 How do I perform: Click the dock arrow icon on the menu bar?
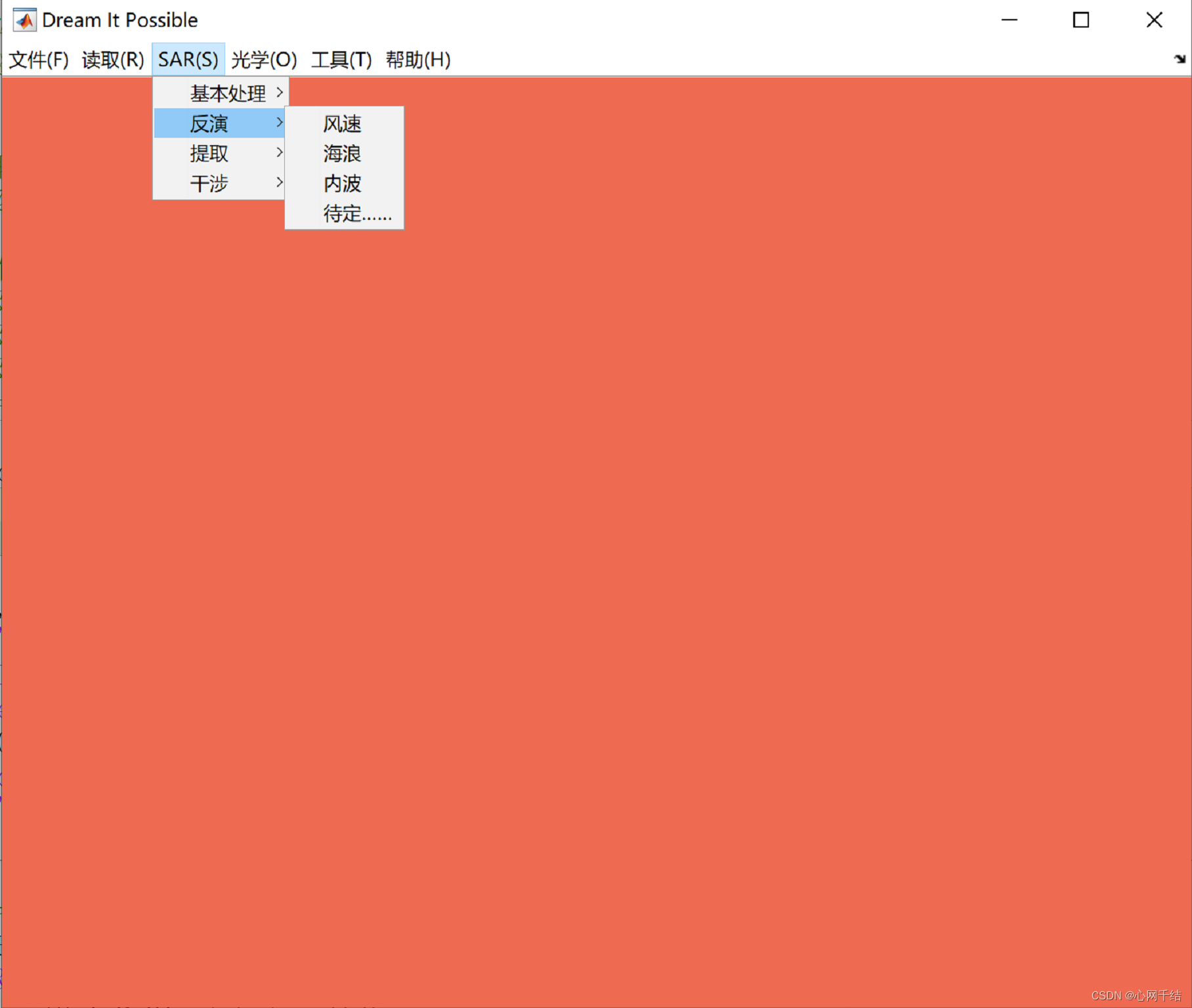(1180, 59)
